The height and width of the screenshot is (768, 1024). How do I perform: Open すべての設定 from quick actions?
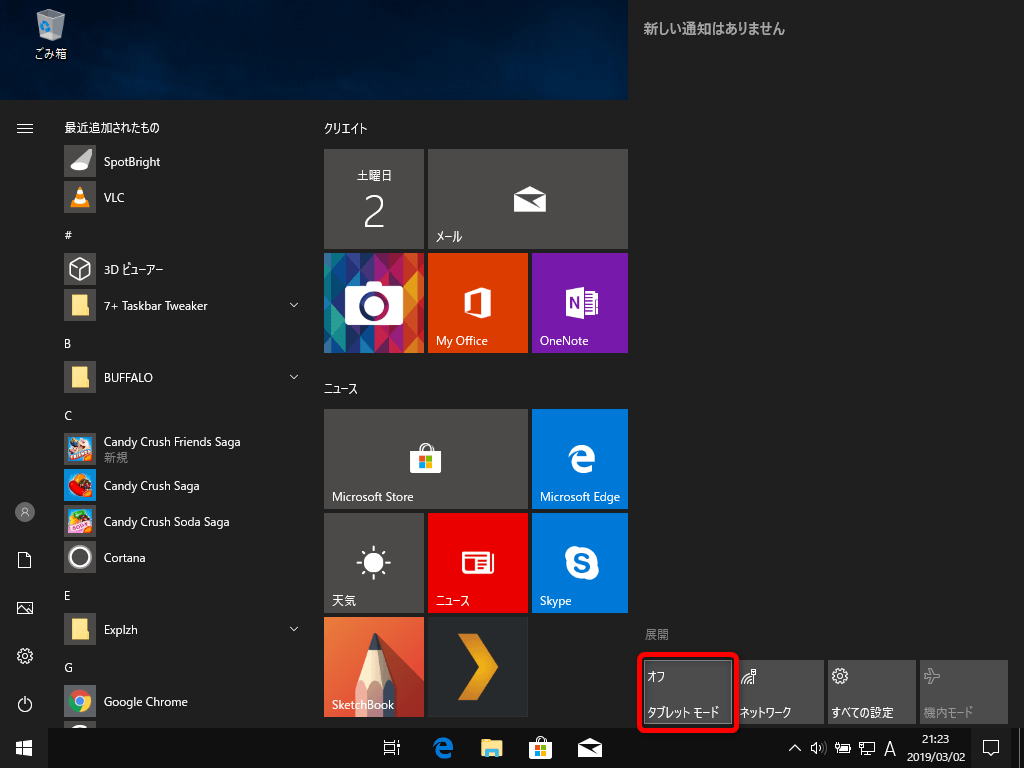[871, 691]
